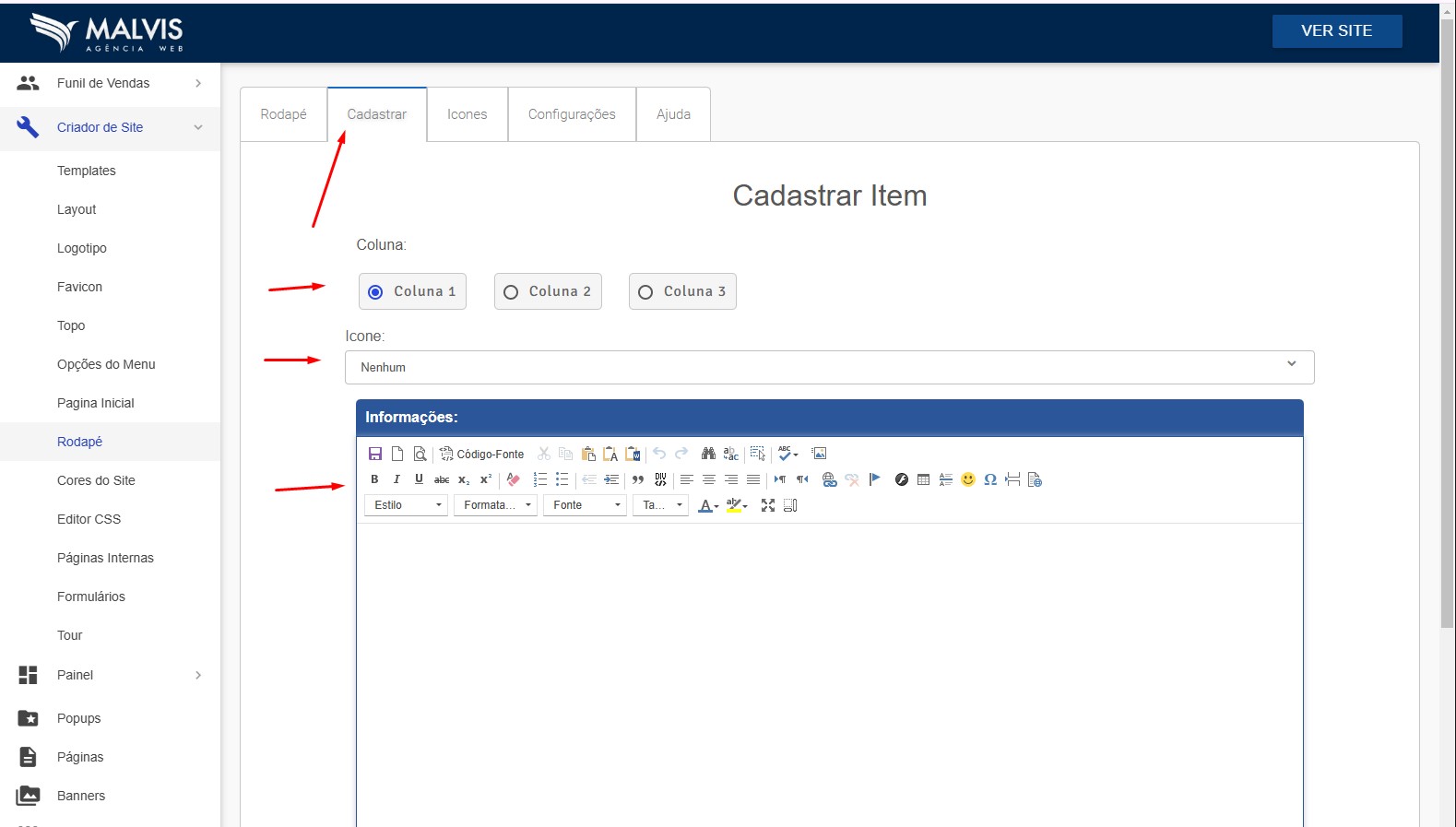Viewport: 1456px width, 827px height.
Task: Click Show Blocks icon
Action: [x=790, y=505]
